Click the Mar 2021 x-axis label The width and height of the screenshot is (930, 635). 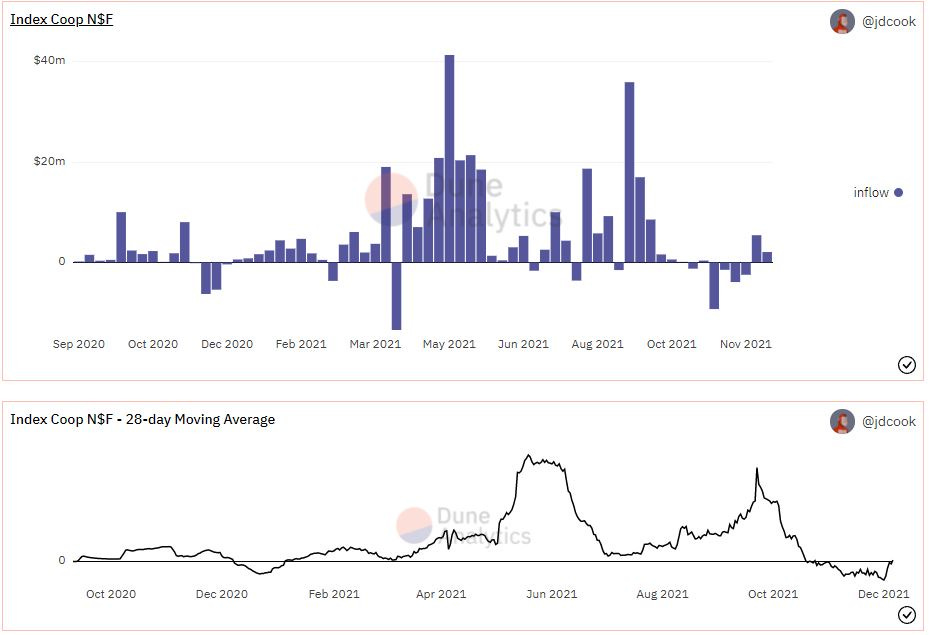[x=375, y=344]
